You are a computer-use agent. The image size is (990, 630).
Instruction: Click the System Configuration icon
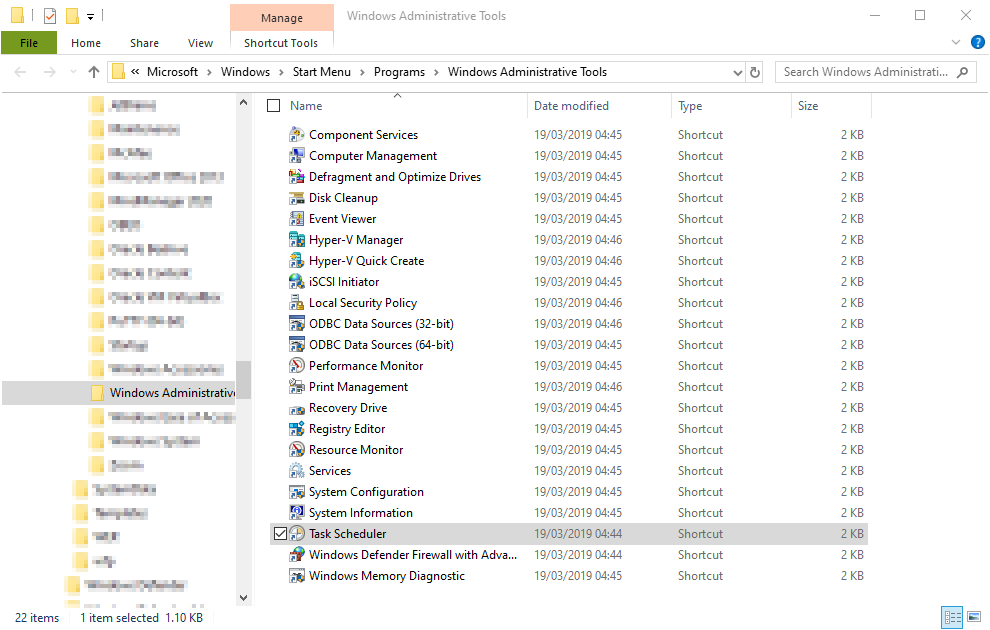(297, 492)
